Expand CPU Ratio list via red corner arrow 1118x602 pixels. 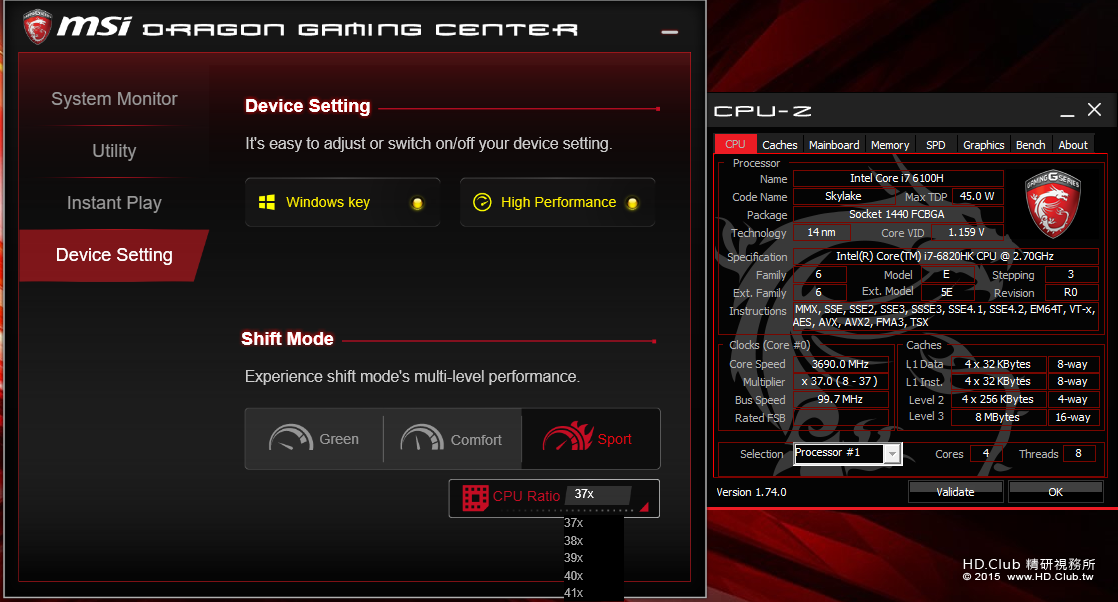tap(644, 506)
